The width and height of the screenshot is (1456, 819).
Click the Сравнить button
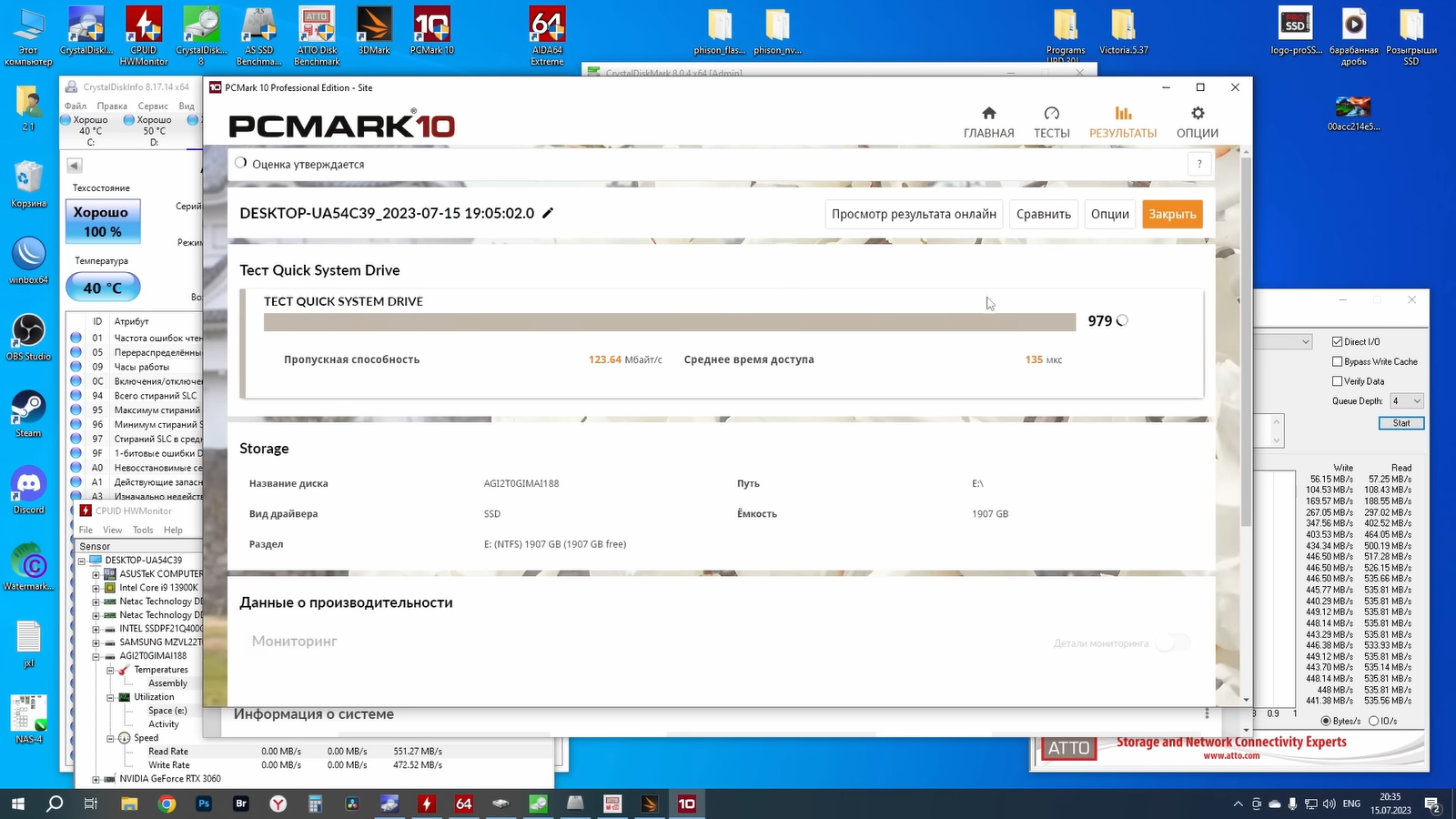[x=1043, y=214]
